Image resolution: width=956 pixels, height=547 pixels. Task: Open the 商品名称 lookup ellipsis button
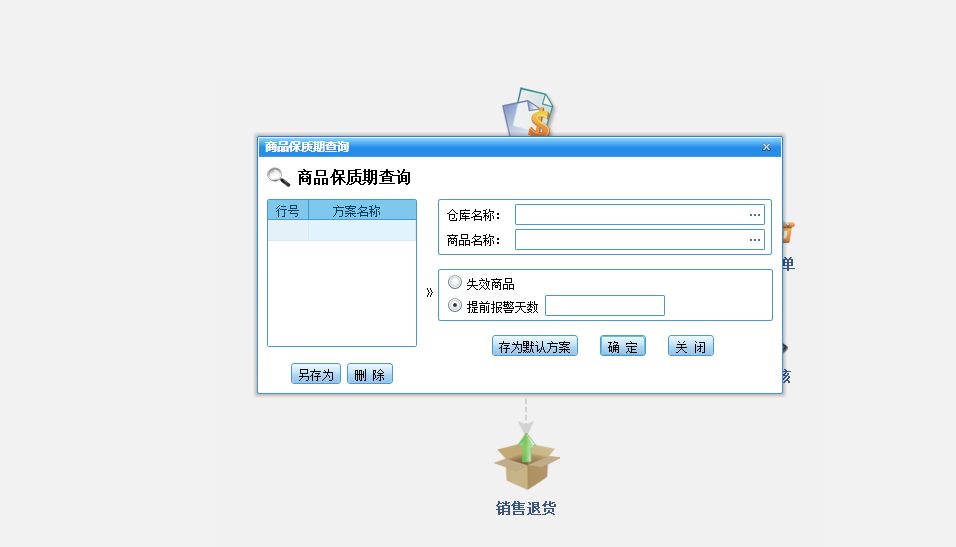coord(755,240)
